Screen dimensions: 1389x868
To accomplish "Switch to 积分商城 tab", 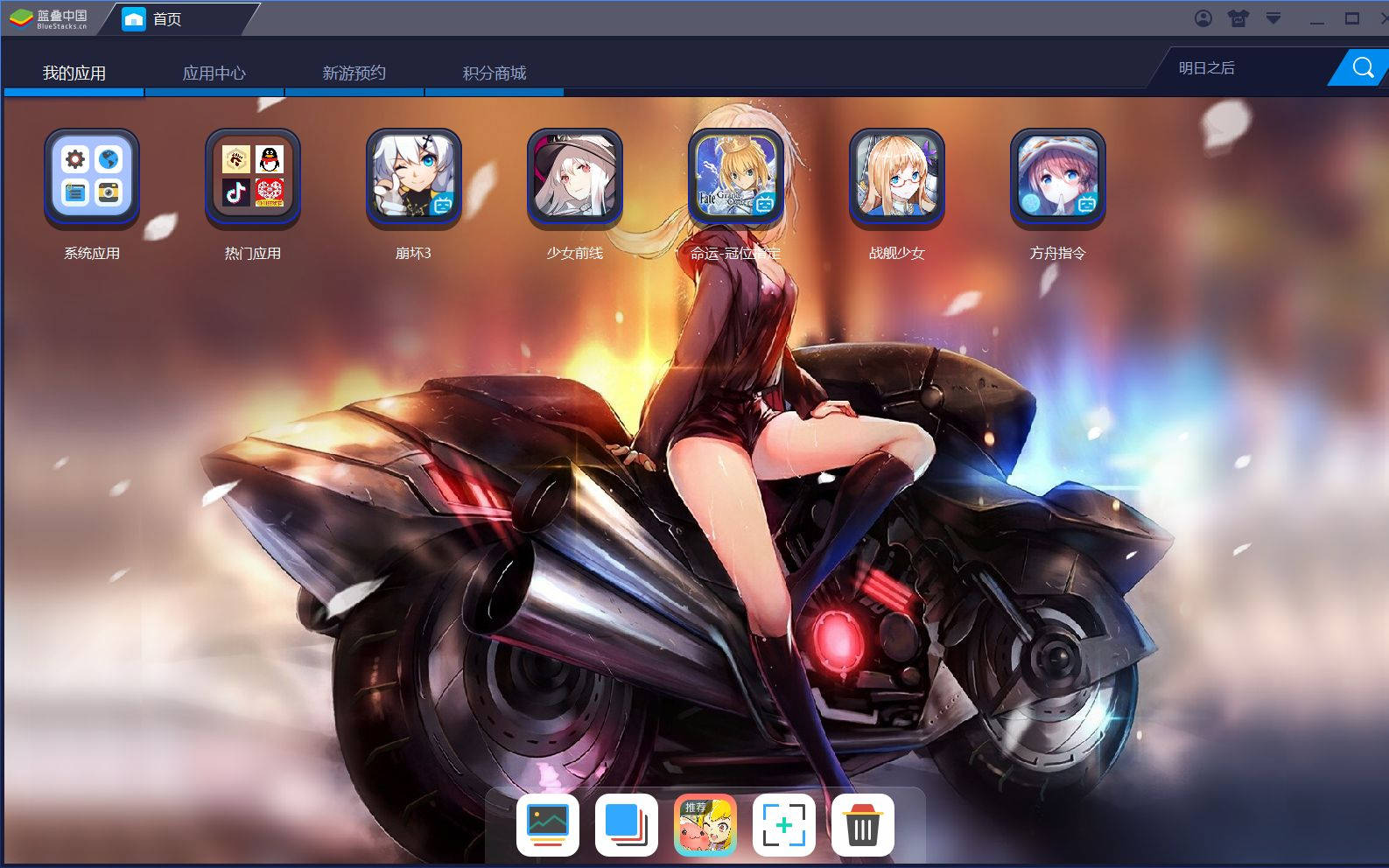I will point(495,73).
